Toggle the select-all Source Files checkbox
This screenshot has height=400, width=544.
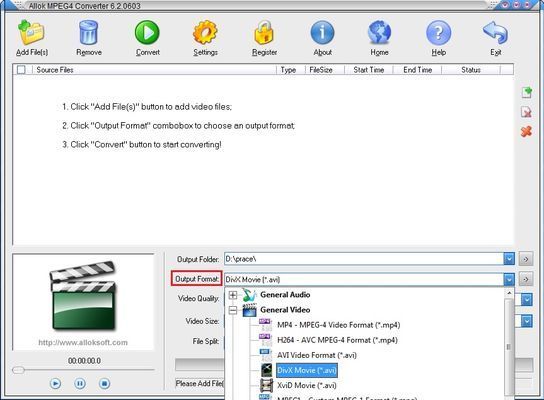[21, 70]
